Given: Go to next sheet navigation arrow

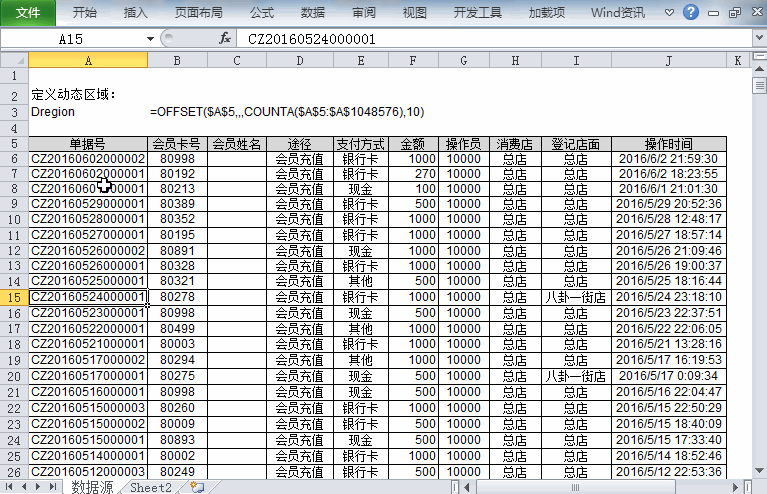Looking at the screenshot, I should pos(38,487).
